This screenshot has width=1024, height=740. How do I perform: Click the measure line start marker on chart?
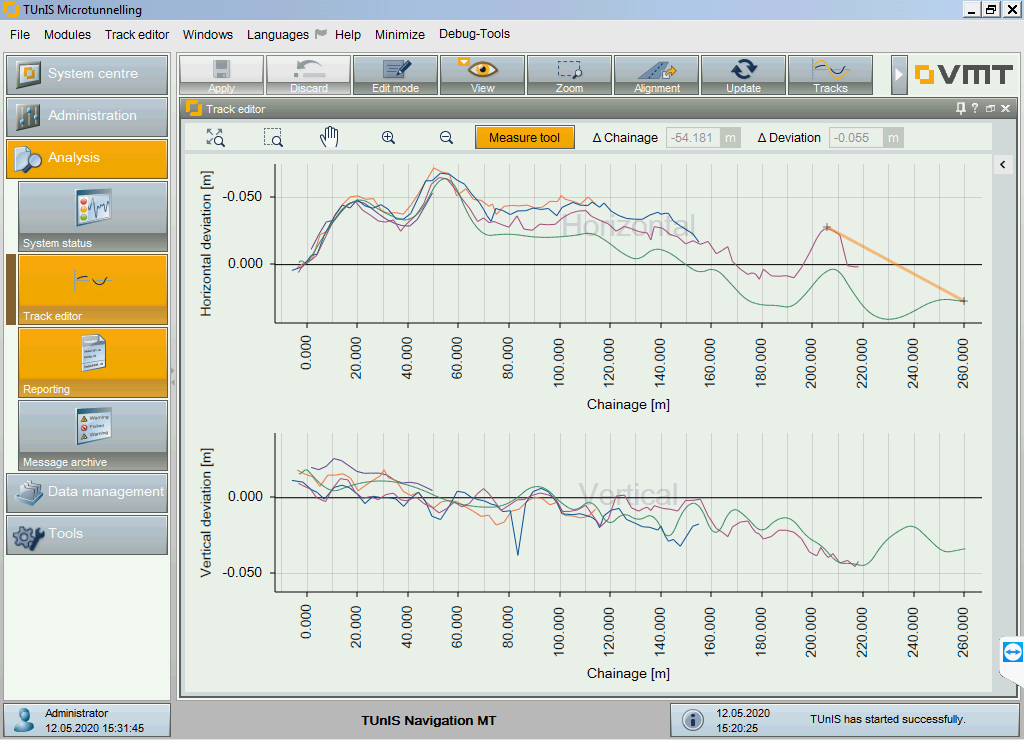coord(827,227)
